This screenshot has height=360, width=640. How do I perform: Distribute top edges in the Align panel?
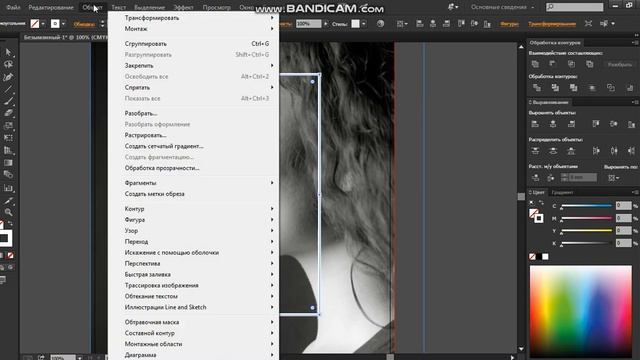[x=535, y=151]
